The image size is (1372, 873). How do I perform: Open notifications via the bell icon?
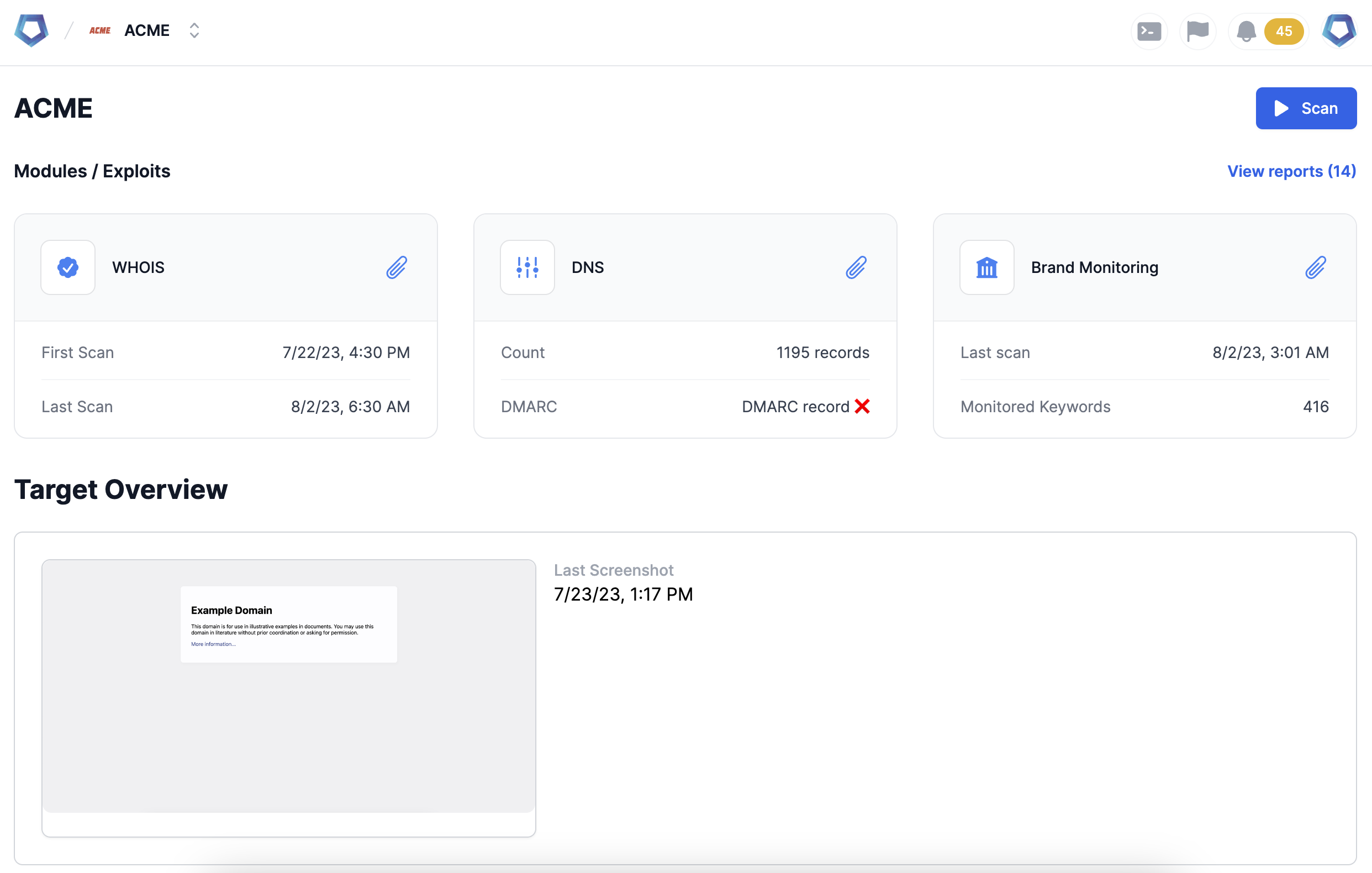pyautogui.click(x=1246, y=31)
